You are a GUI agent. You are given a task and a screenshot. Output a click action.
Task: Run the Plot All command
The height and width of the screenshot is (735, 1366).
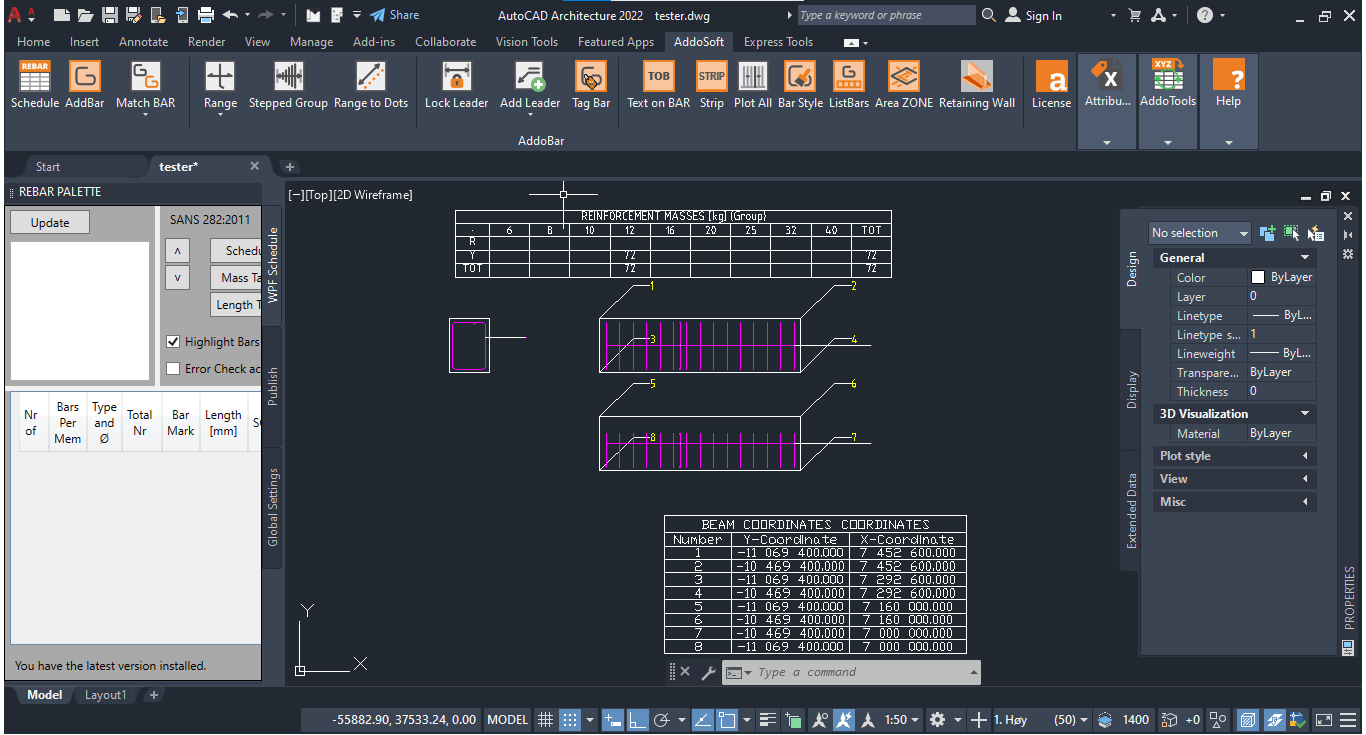coord(753,84)
